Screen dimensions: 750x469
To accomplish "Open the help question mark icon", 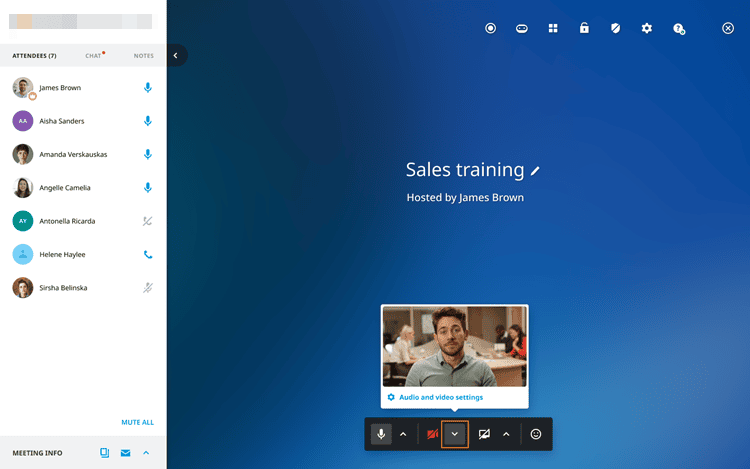I will tap(679, 29).
